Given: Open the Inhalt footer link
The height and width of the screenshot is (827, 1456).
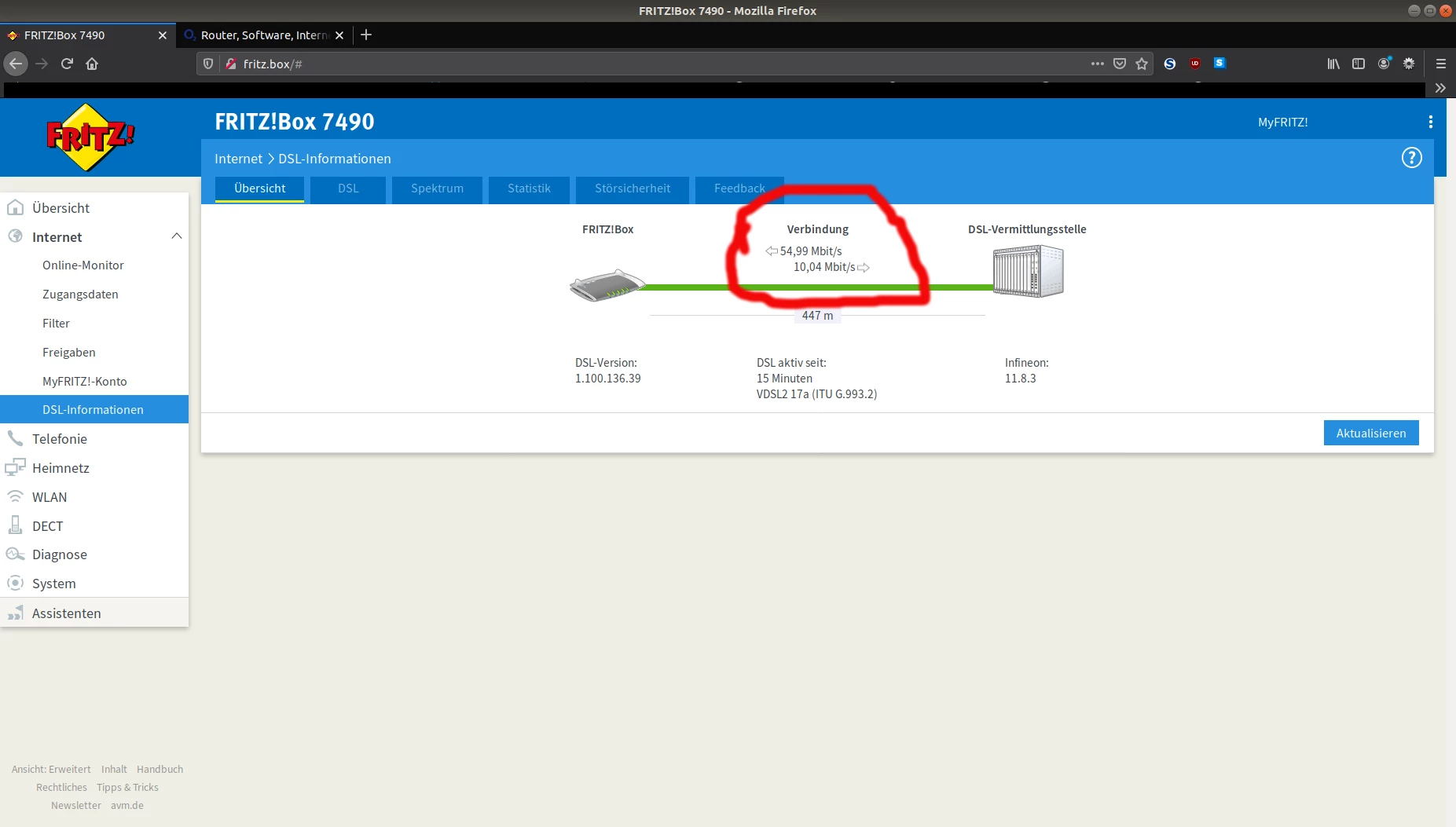Looking at the screenshot, I should coord(114,770).
